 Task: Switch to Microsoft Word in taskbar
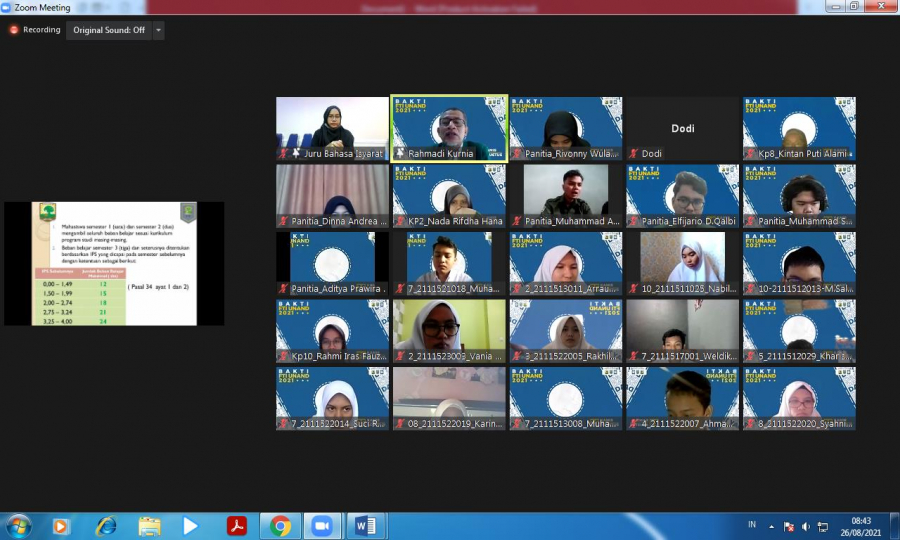364,526
